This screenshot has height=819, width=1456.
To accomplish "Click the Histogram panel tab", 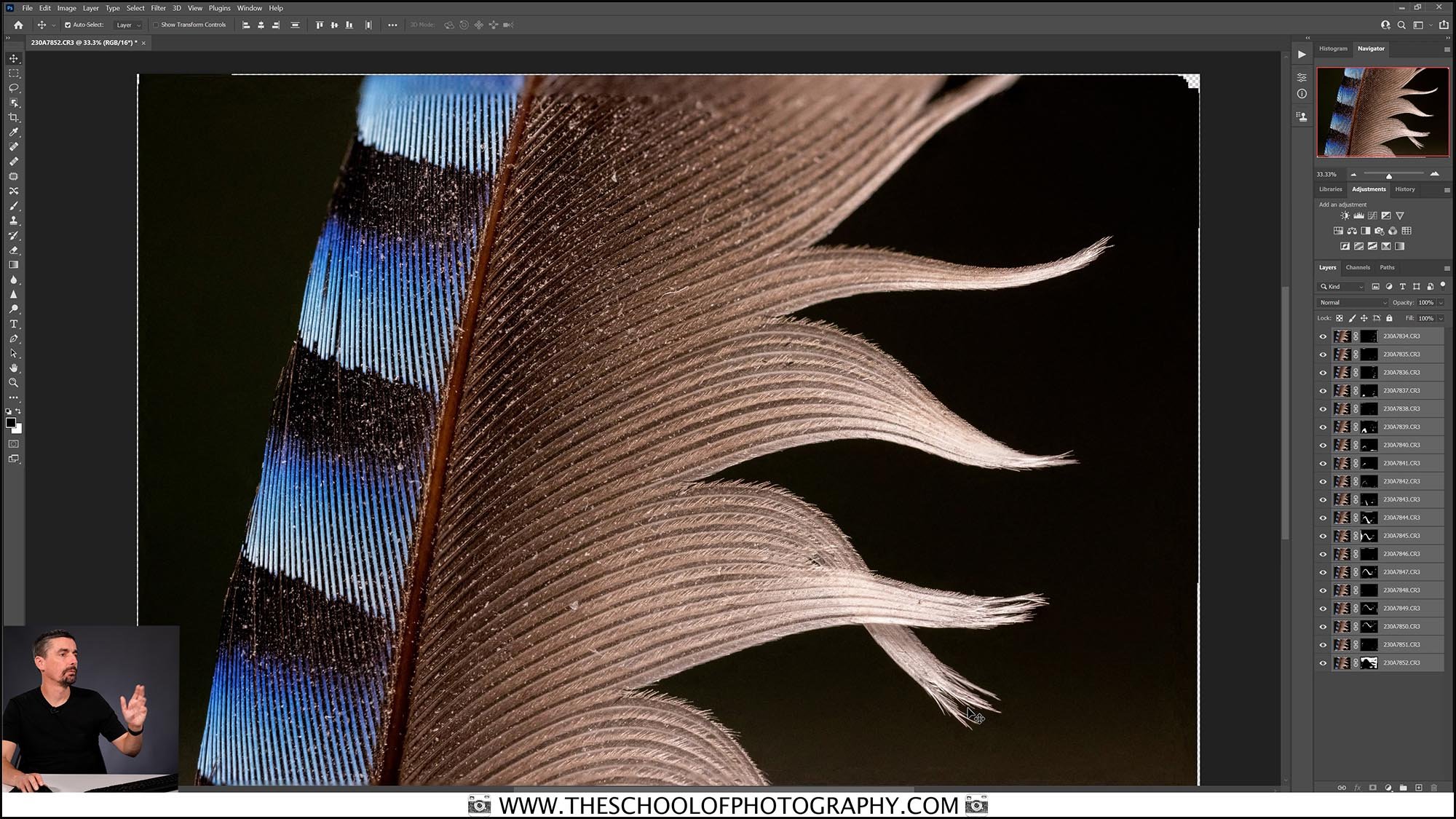I will pos(1332,49).
